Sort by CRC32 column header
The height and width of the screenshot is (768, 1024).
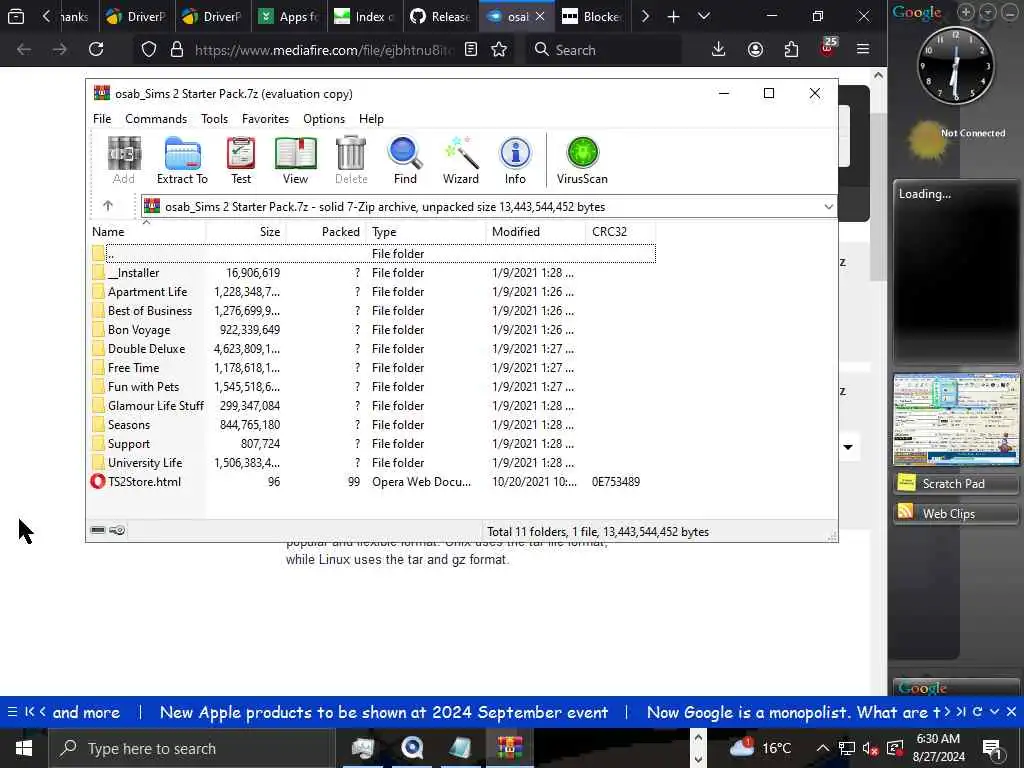(x=620, y=232)
